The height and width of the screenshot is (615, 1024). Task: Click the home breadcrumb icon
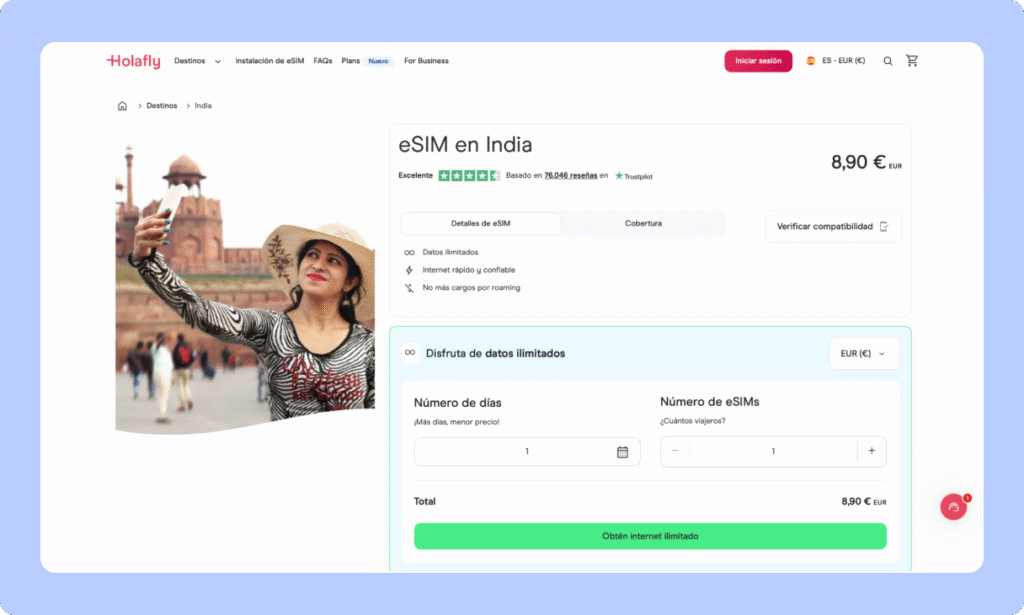pos(122,106)
